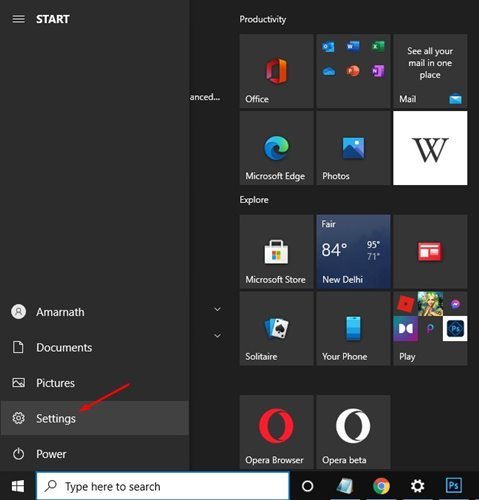Click the truncated "anced..." app entry
This screenshot has height=500, width=479.
pyautogui.click(x=205, y=97)
